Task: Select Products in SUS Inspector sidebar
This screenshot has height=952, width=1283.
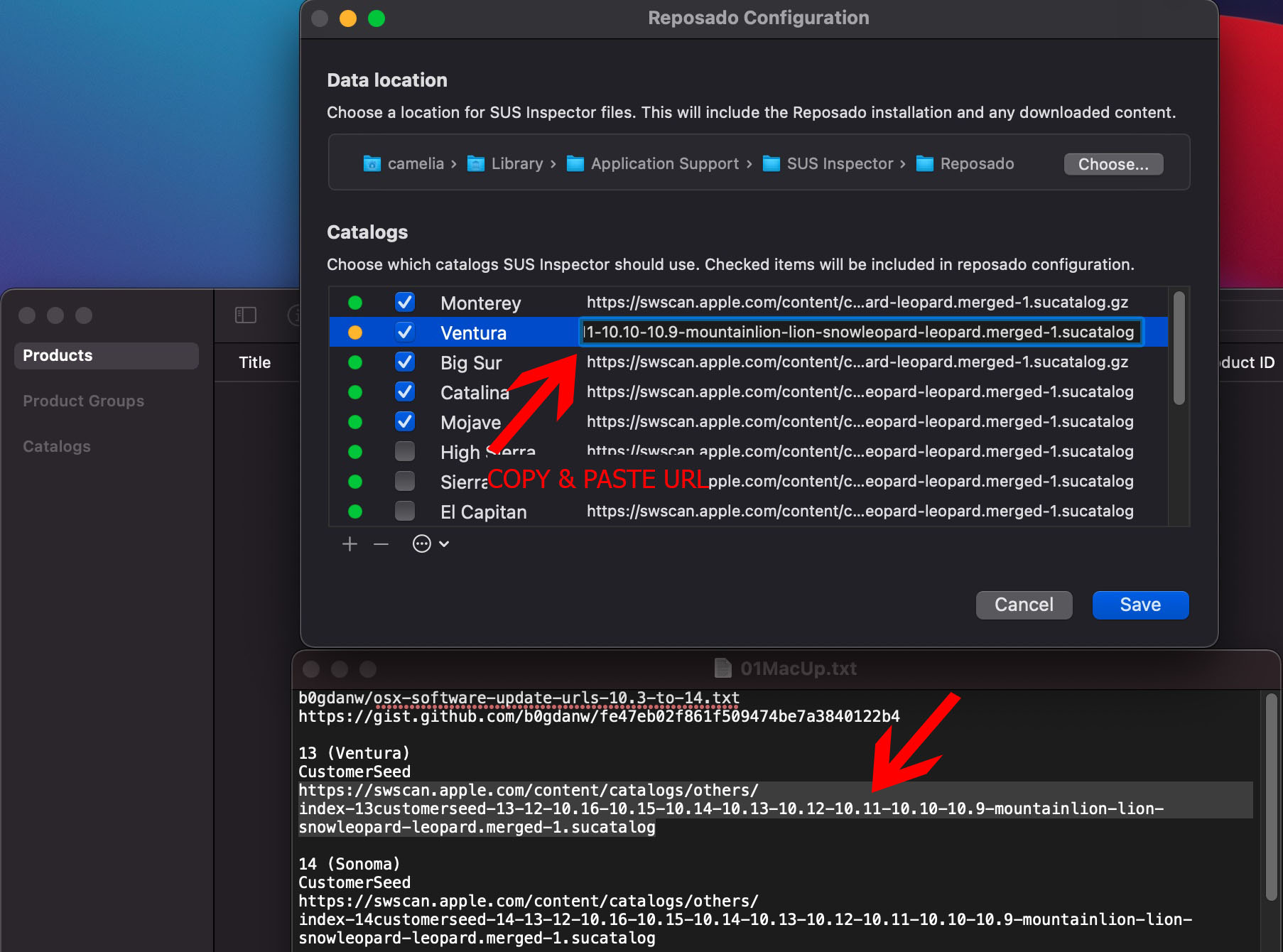Action: tap(107, 356)
